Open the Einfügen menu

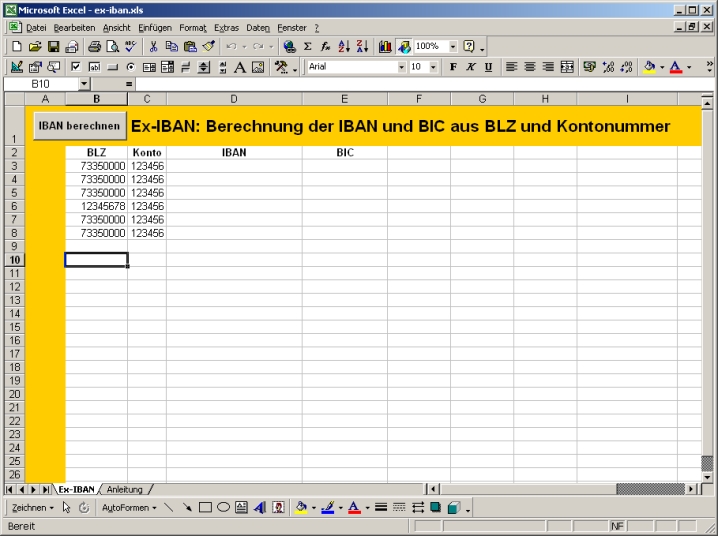click(155, 27)
